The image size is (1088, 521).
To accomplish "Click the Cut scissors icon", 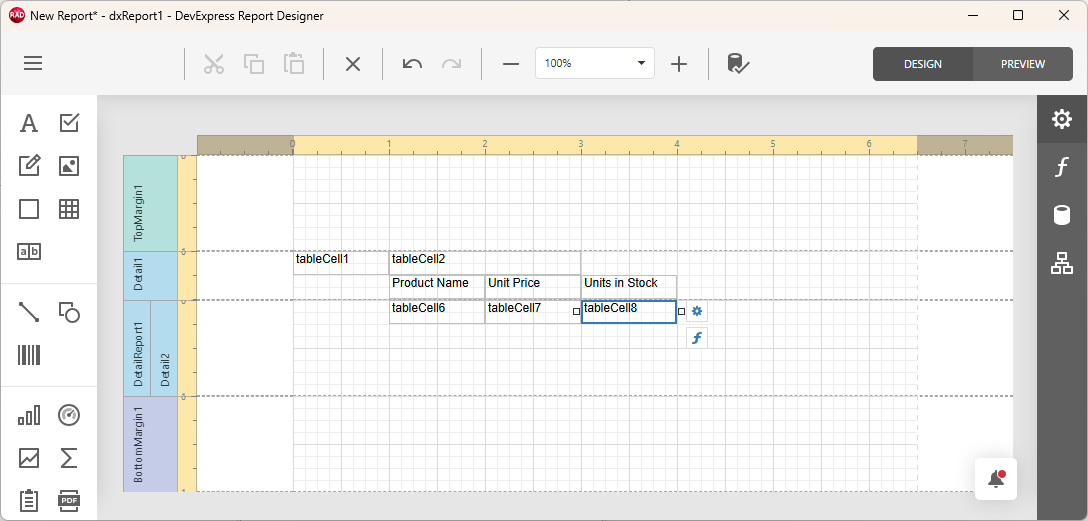I will coord(214,64).
